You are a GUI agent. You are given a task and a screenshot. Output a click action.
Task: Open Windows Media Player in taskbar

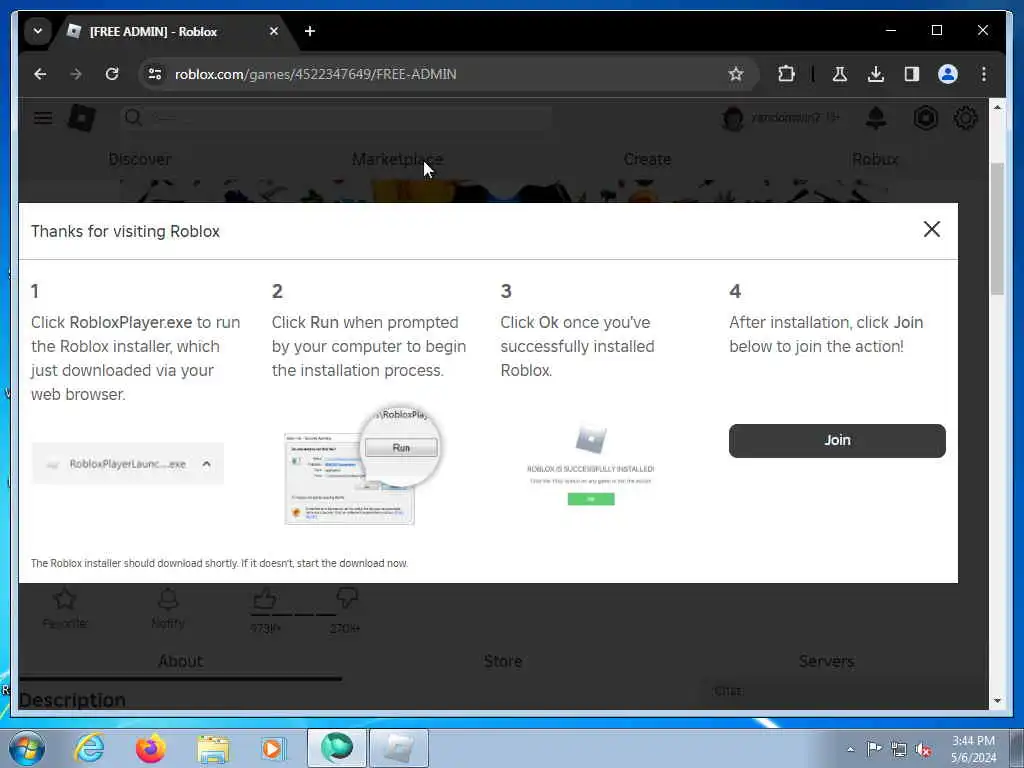[272, 748]
